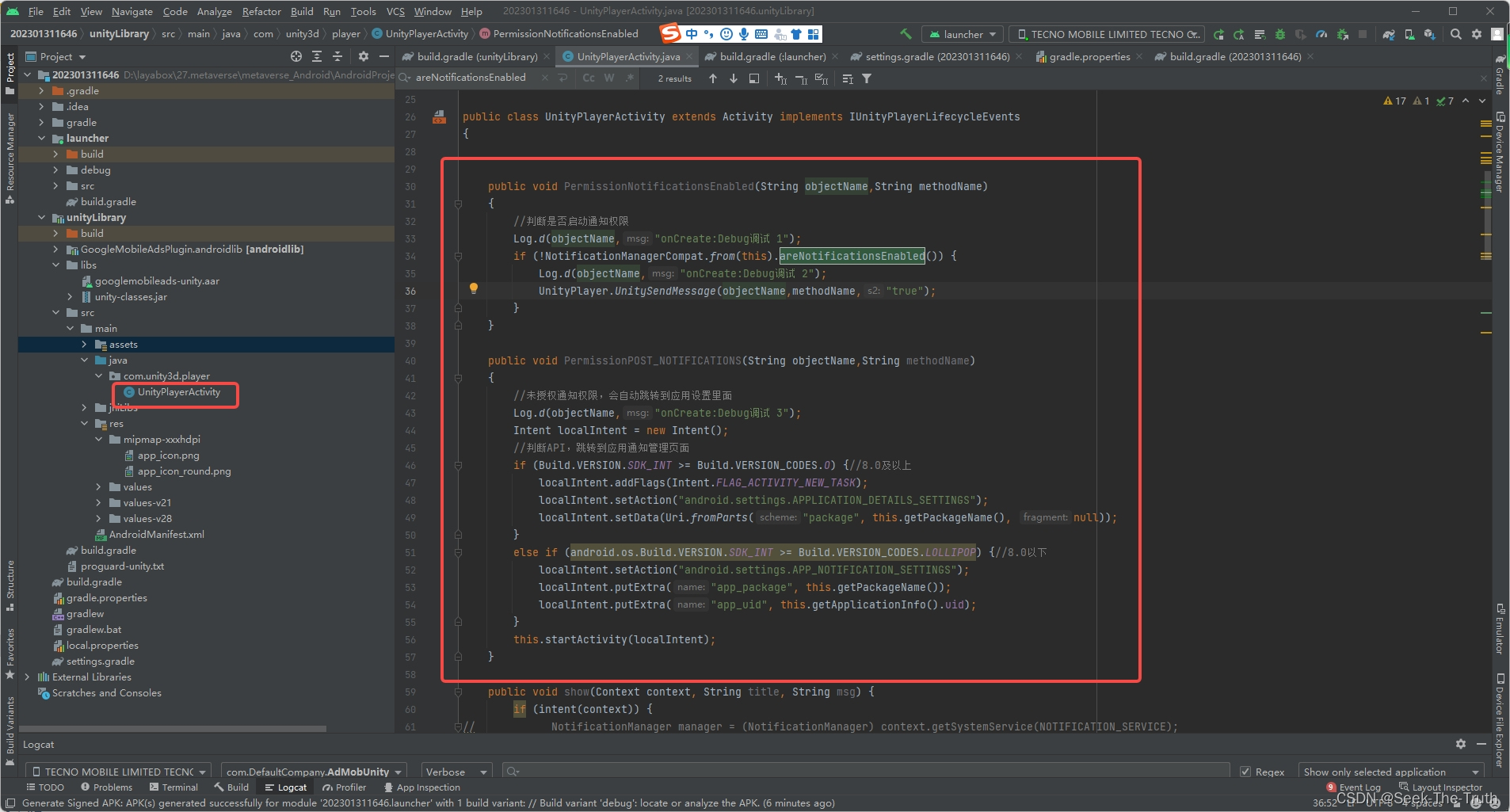Open Logcat panel settings gear
This screenshot has height=812, width=1510.
(1461, 744)
